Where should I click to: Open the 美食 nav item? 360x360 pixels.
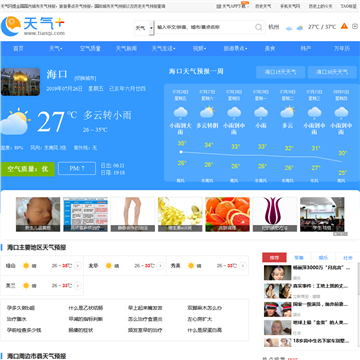click(270, 49)
